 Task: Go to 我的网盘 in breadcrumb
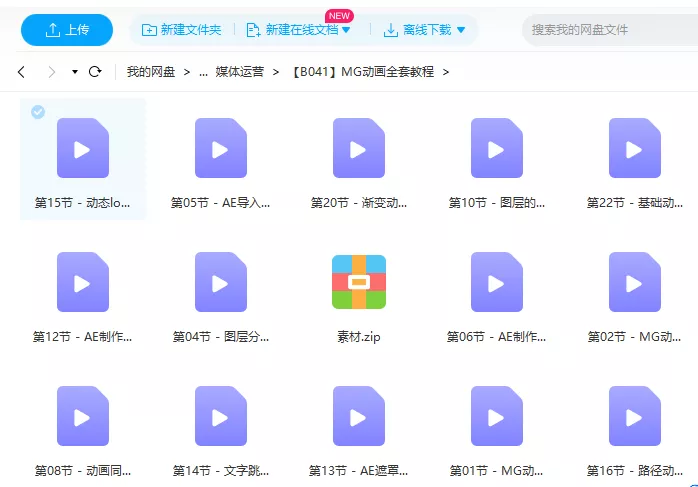pos(150,72)
